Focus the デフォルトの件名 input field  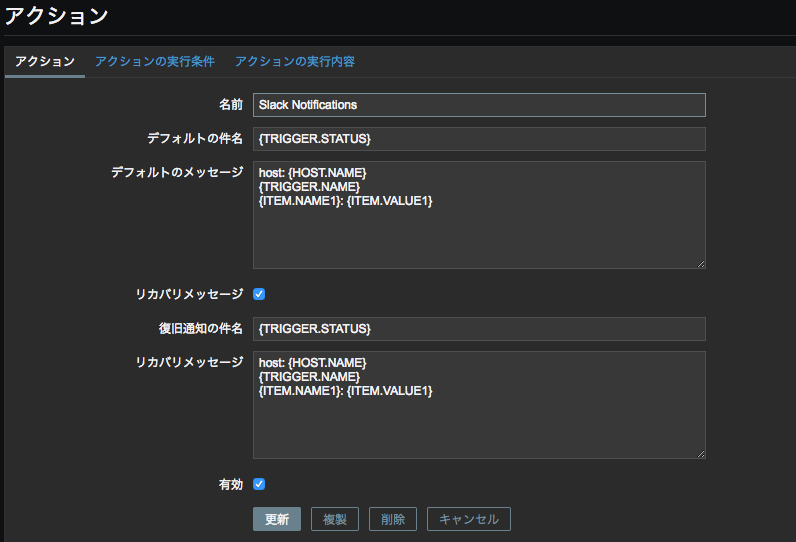coord(479,139)
